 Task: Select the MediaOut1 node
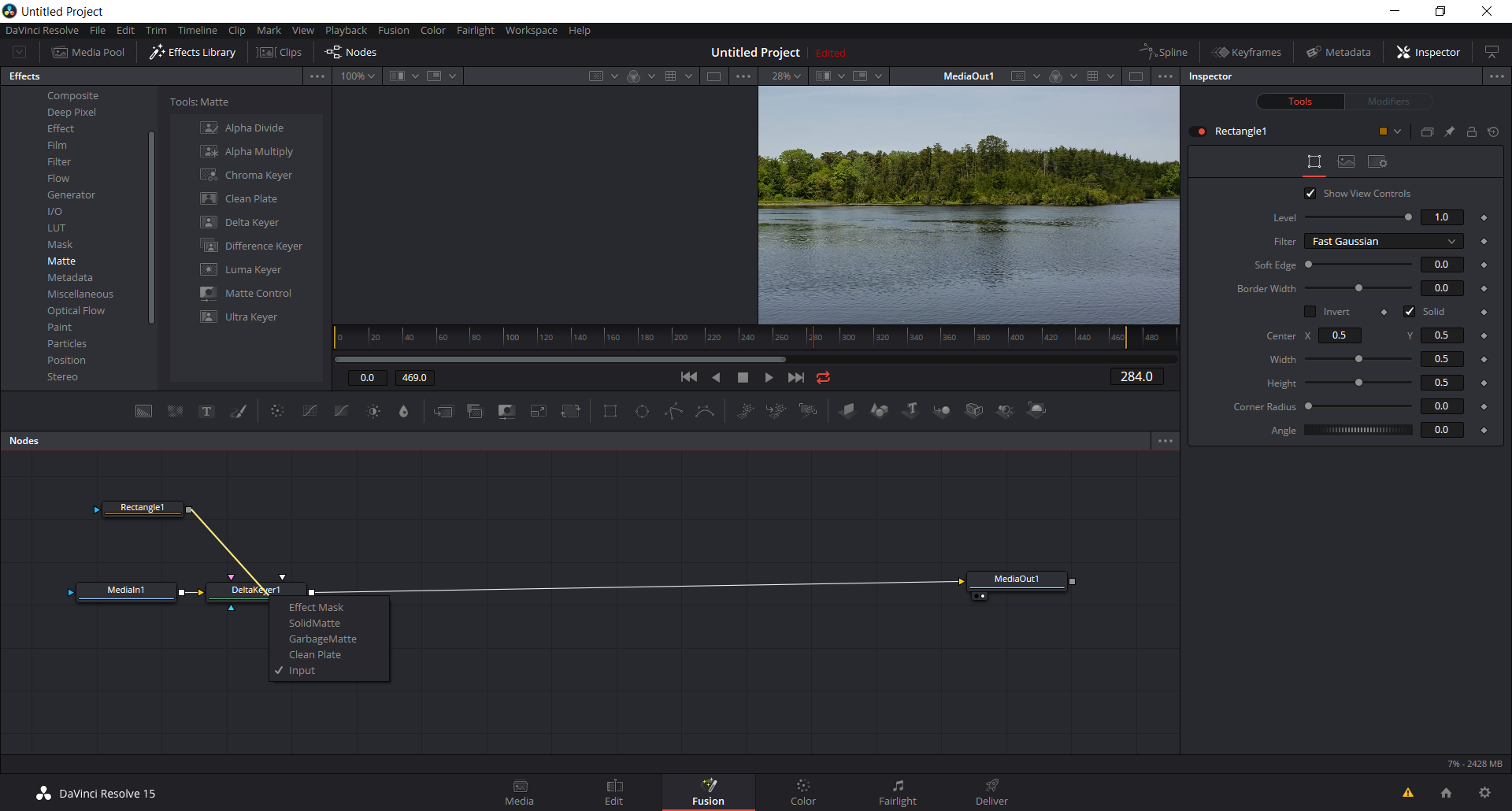click(1016, 580)
